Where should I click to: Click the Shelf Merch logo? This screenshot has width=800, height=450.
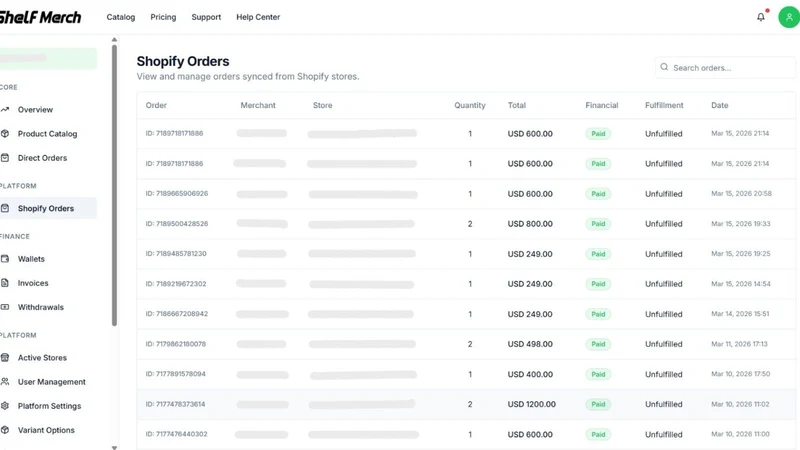coord(40,17)
